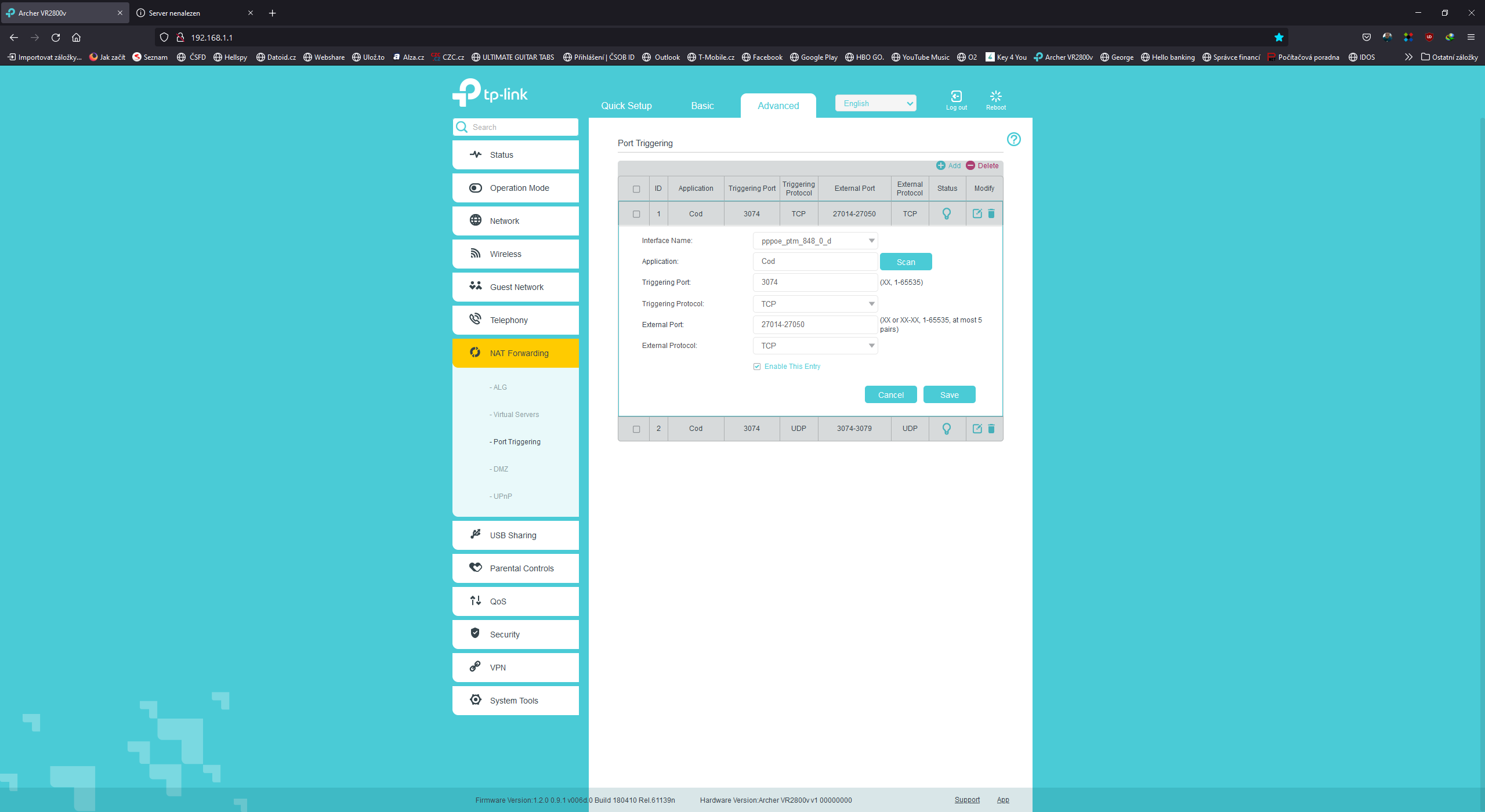This screenshot has height=812, width=1485.
Task: Expand the Triggering Protocol dropdown
Action: pyautogui.click(x=815, y=304)
